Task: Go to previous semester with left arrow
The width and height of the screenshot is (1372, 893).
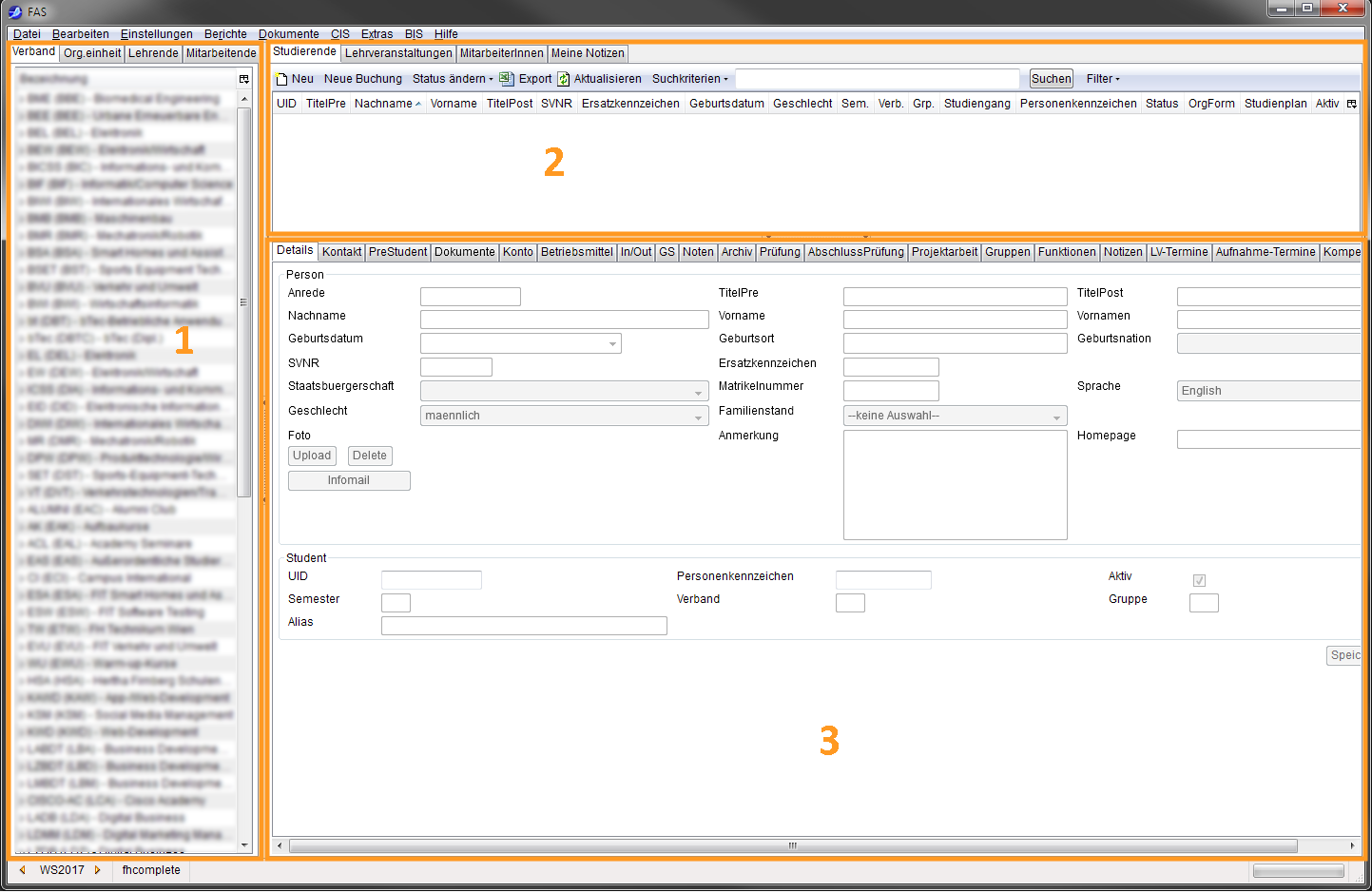Action: 23,869
